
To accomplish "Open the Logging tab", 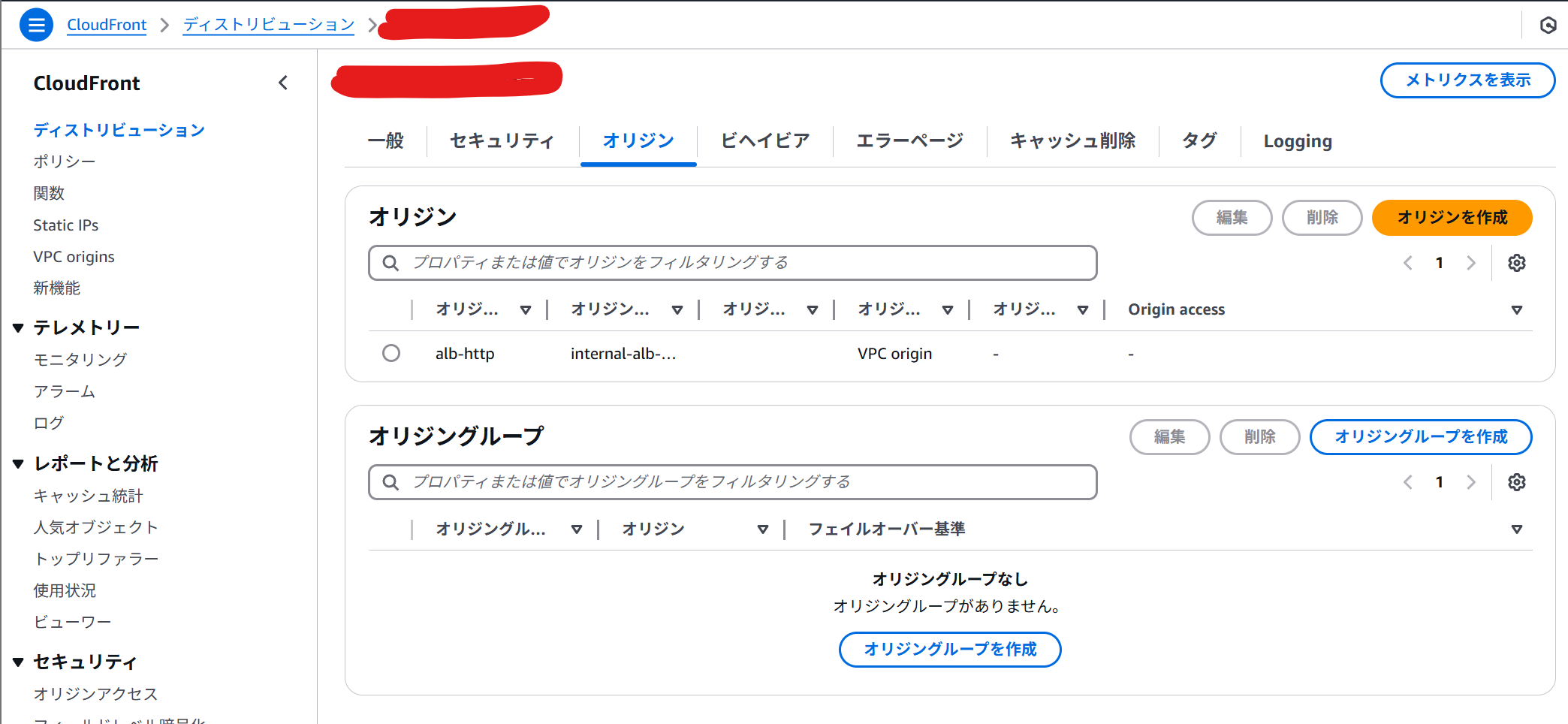I will pyautogui.click(x=1298, y=140).
